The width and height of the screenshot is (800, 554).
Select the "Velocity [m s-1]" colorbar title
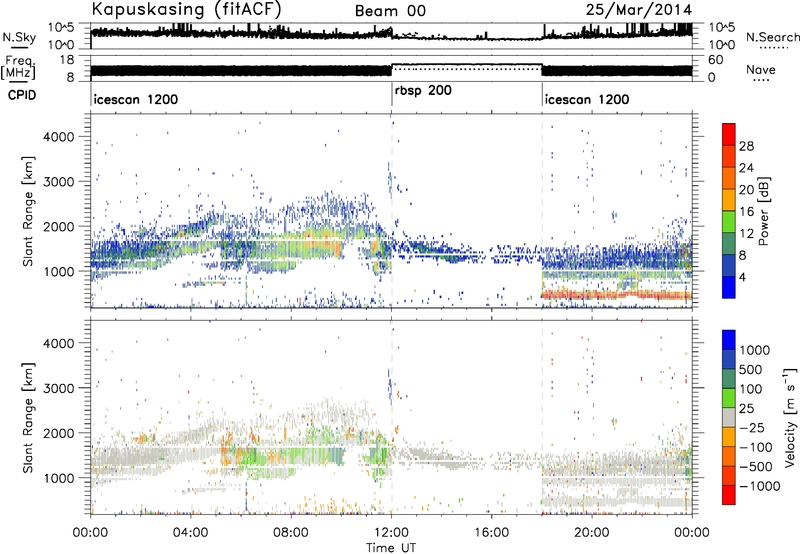pos(790,418)
